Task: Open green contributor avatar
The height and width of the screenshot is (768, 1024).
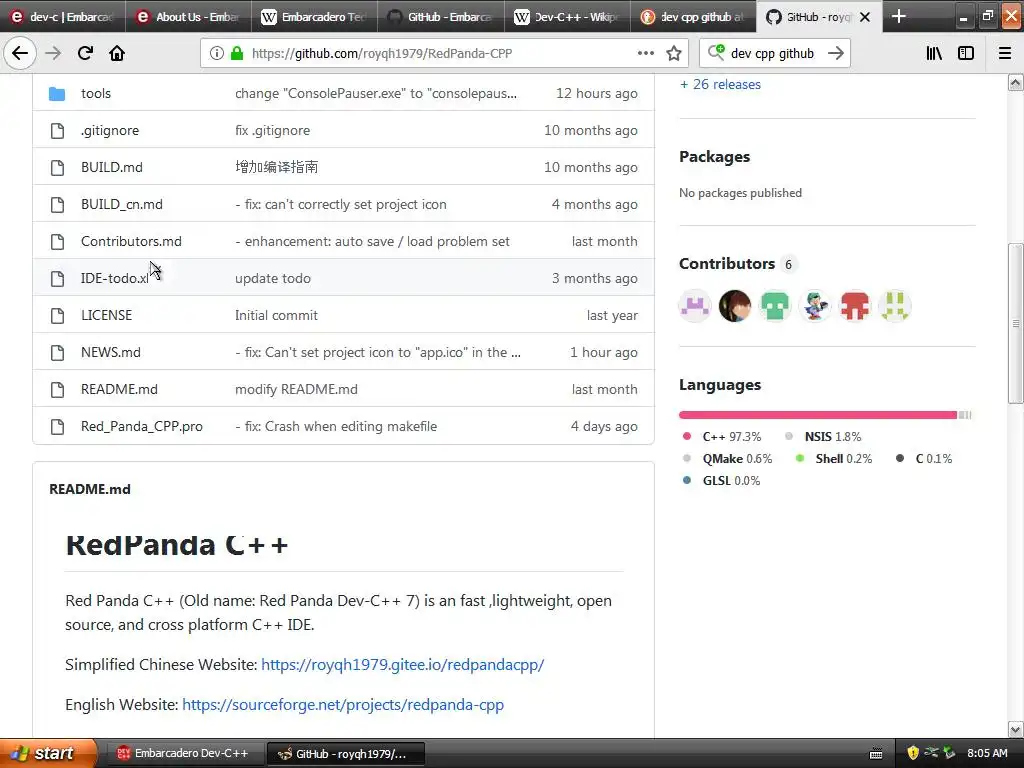Action: click(x=775, y=306)
